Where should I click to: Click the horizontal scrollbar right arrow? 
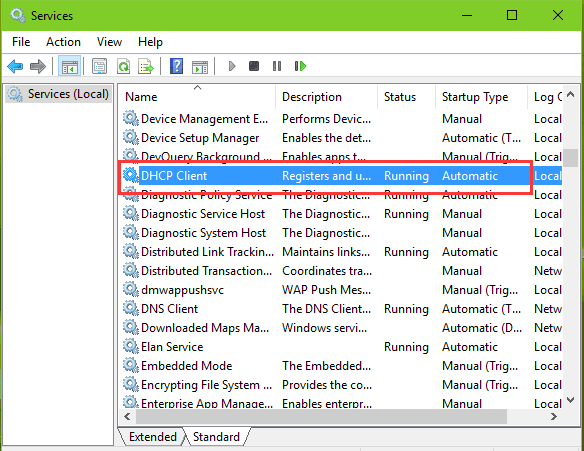(554, 416)
